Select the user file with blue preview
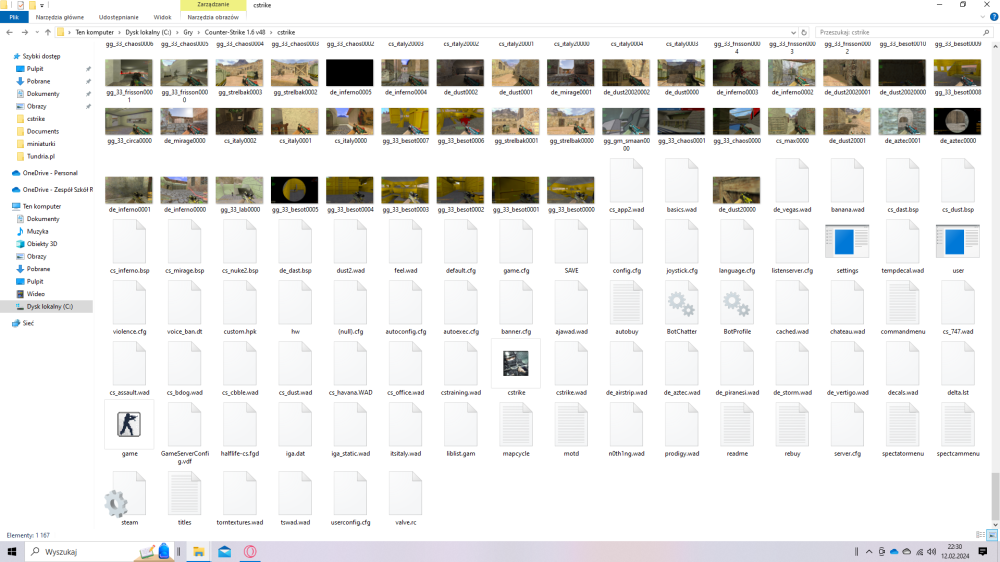The height and width of the screenshot is (562, 1000). coord(957,242)
